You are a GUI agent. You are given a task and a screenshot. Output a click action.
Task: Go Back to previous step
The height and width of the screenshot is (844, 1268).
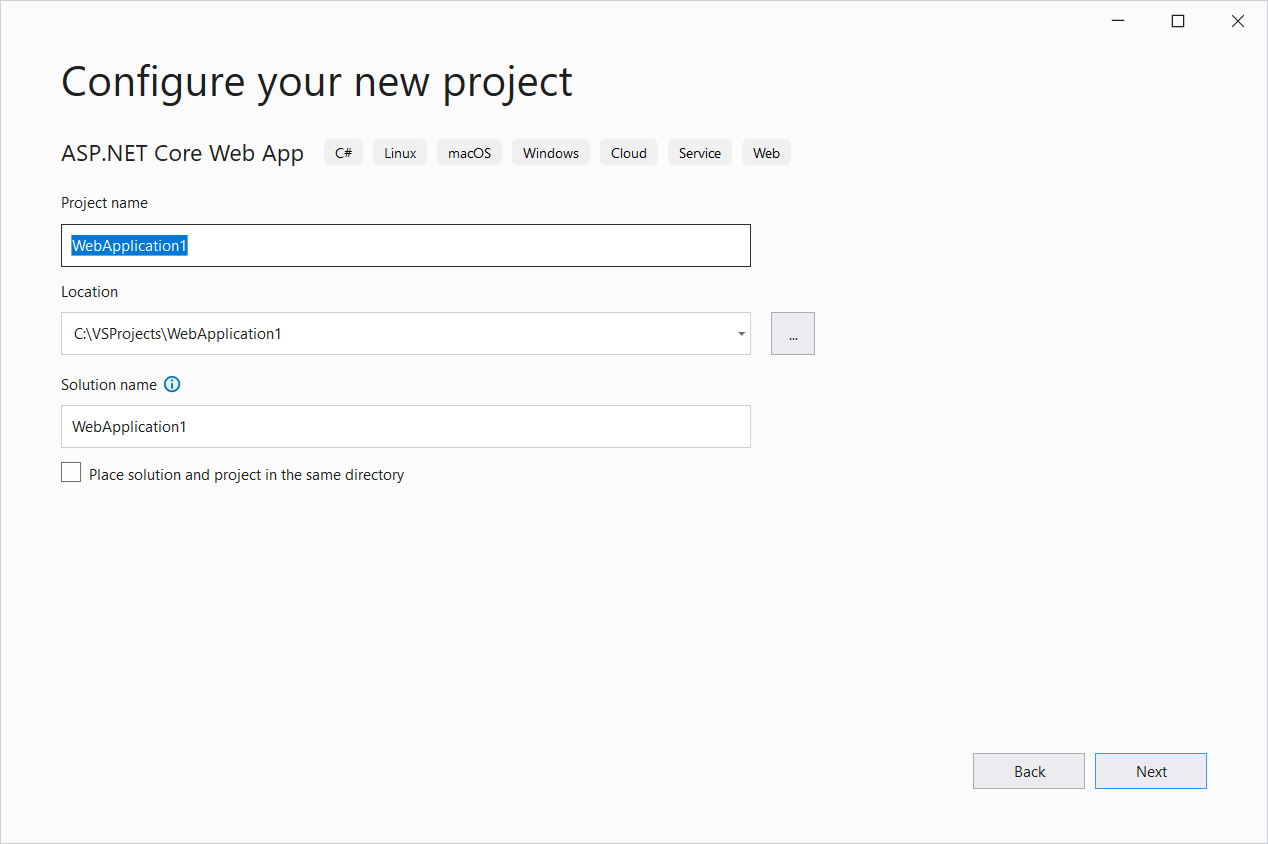[x=1029, y=771]
